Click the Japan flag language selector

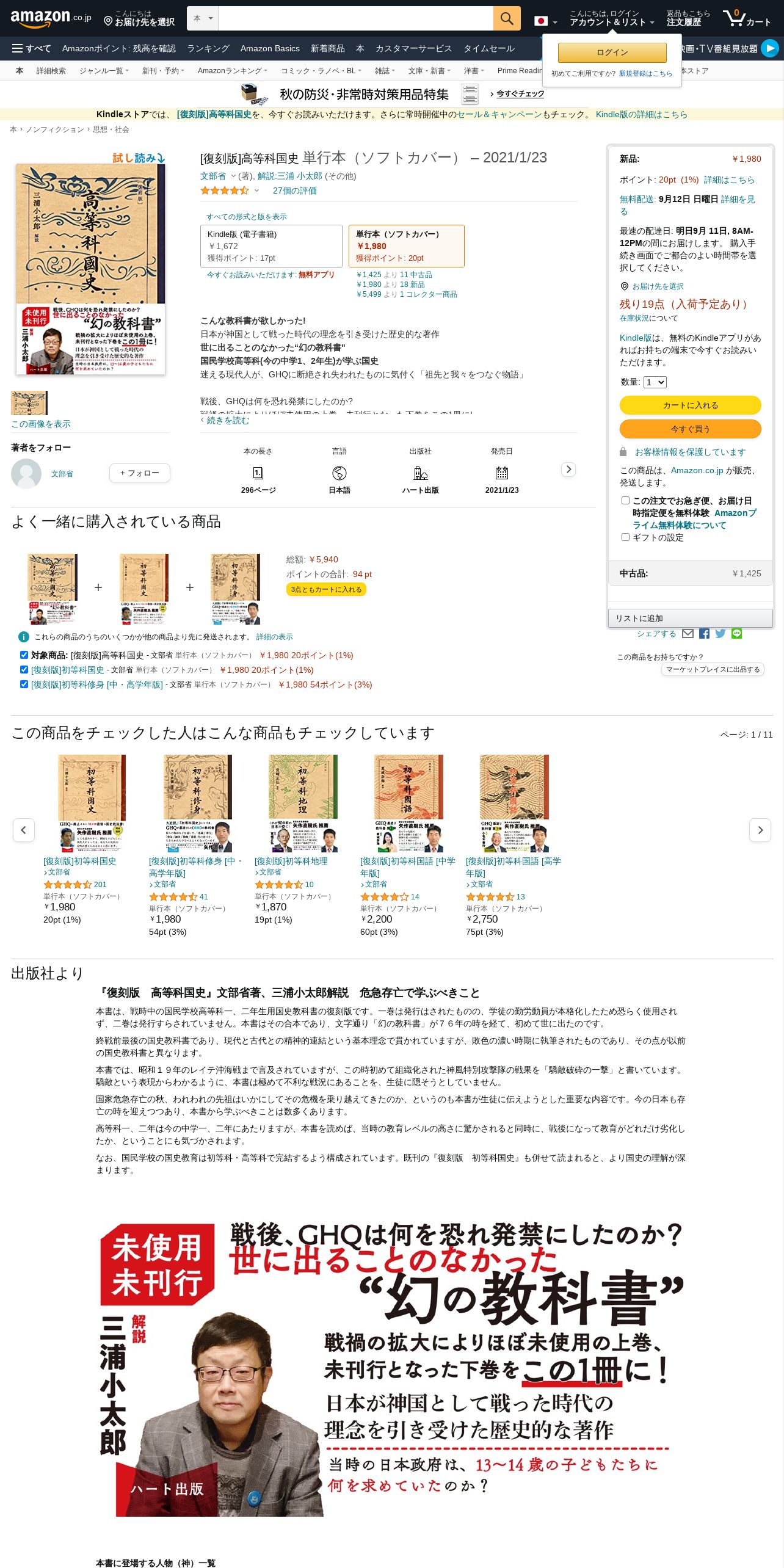[545, 21]
